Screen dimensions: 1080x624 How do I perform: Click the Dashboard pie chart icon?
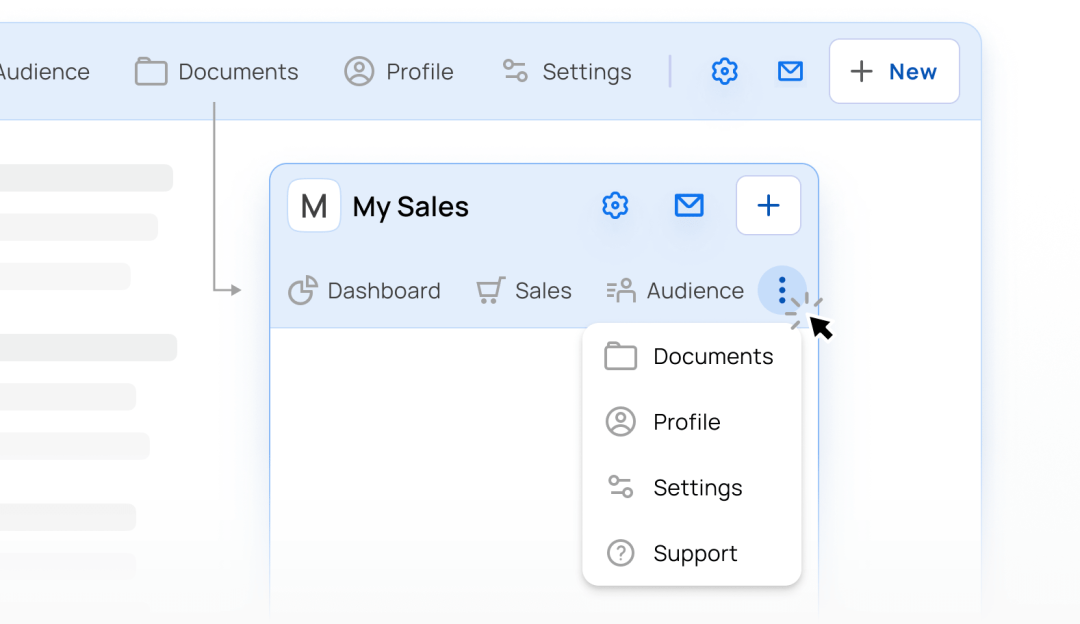pyautogui.click(x=302, y=291)
